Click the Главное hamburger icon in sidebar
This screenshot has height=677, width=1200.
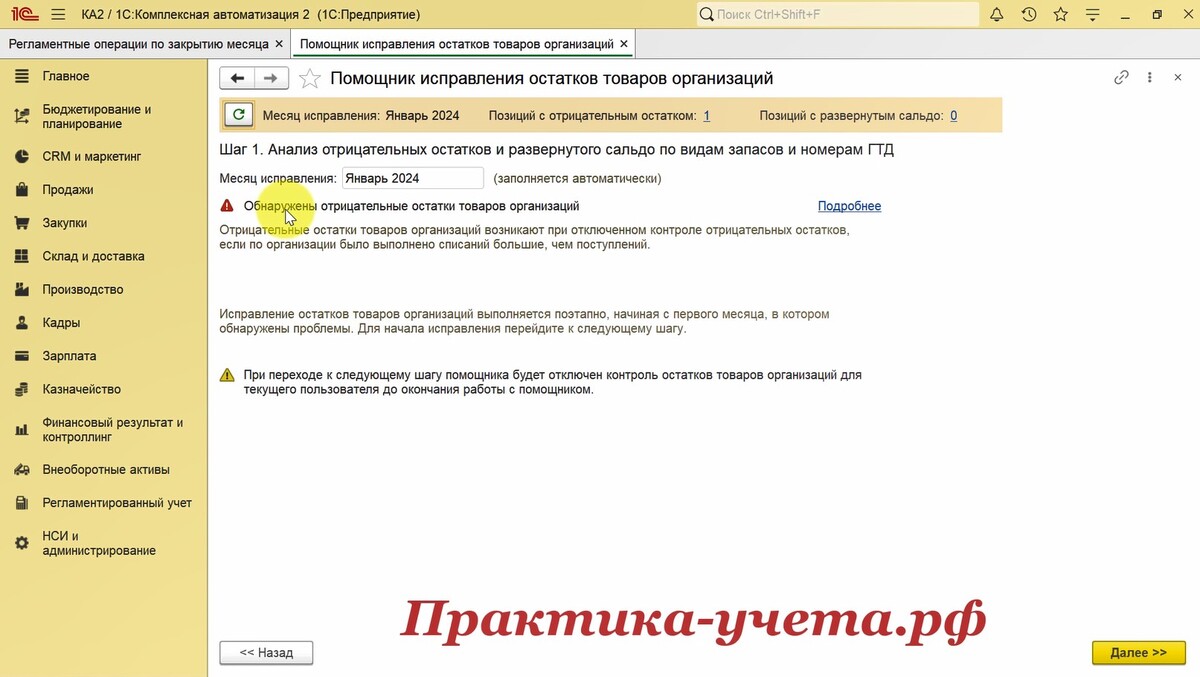coord(21,76)
